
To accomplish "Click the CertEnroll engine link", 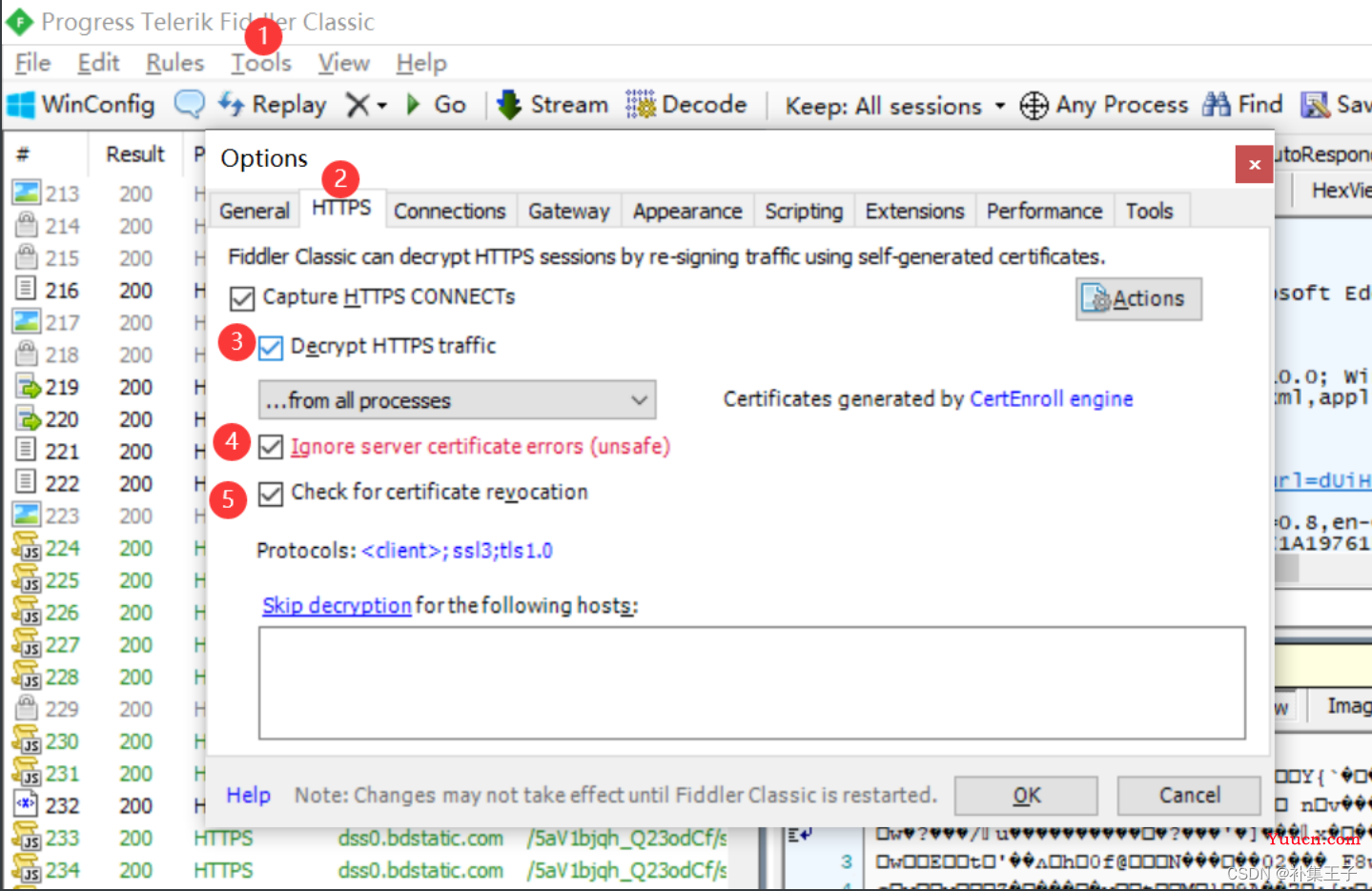I will 1051,398.
